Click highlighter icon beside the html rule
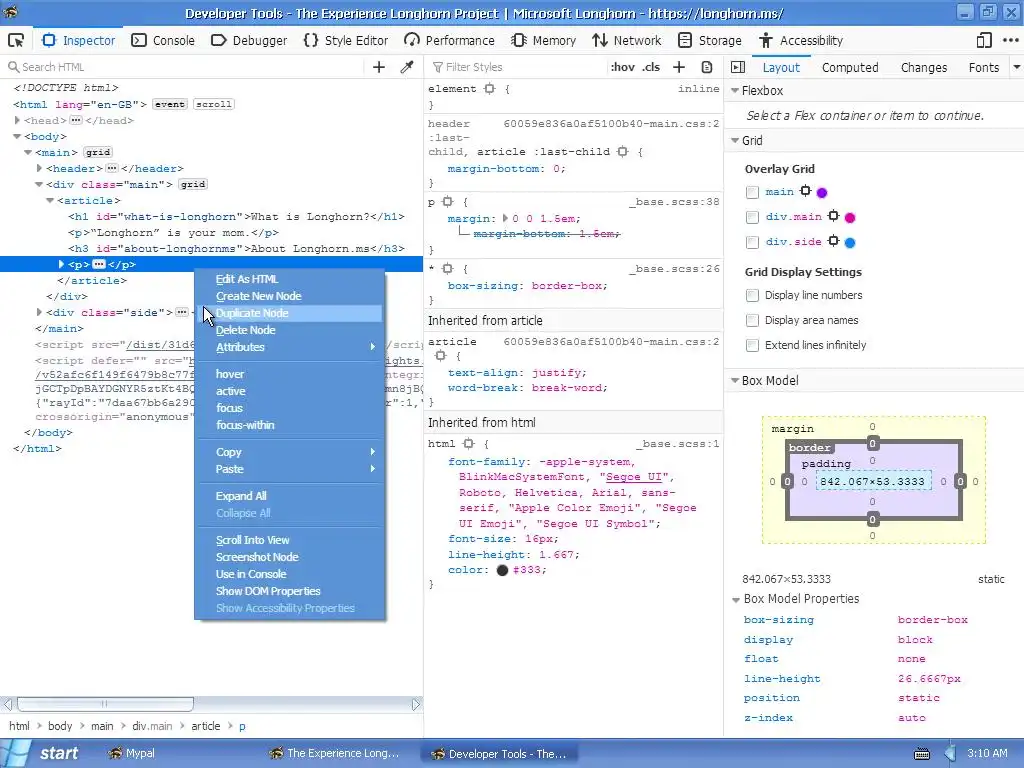The width and height of the screenshot is (1024, 768). 468,443
